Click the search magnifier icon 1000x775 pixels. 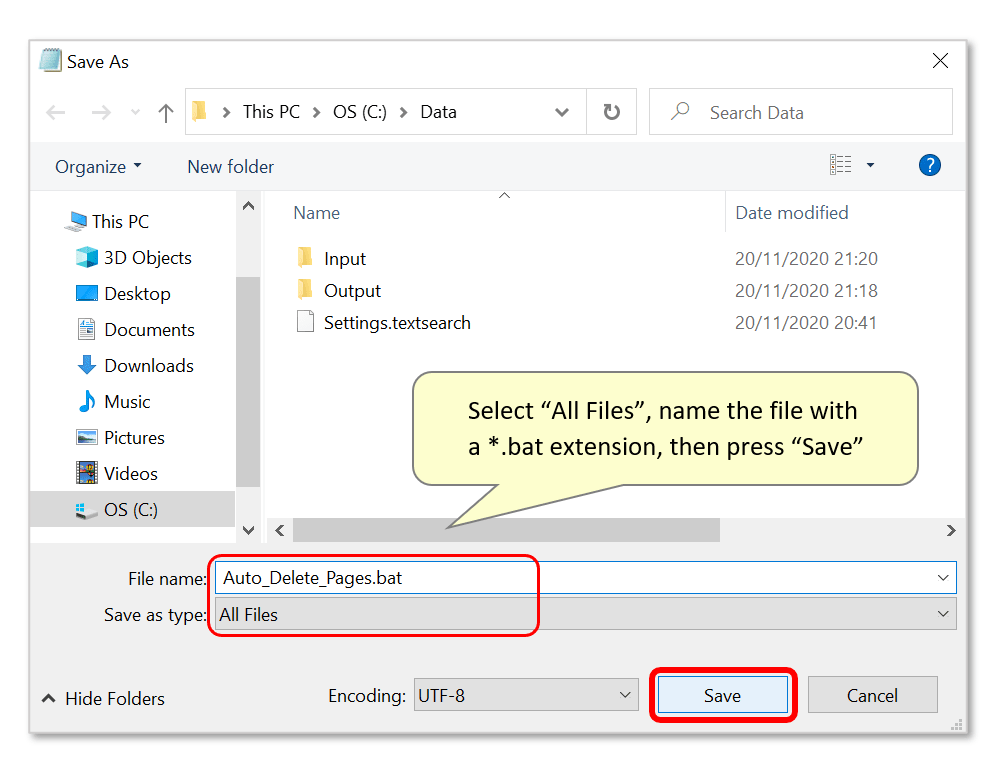click(x=680, y=111)
